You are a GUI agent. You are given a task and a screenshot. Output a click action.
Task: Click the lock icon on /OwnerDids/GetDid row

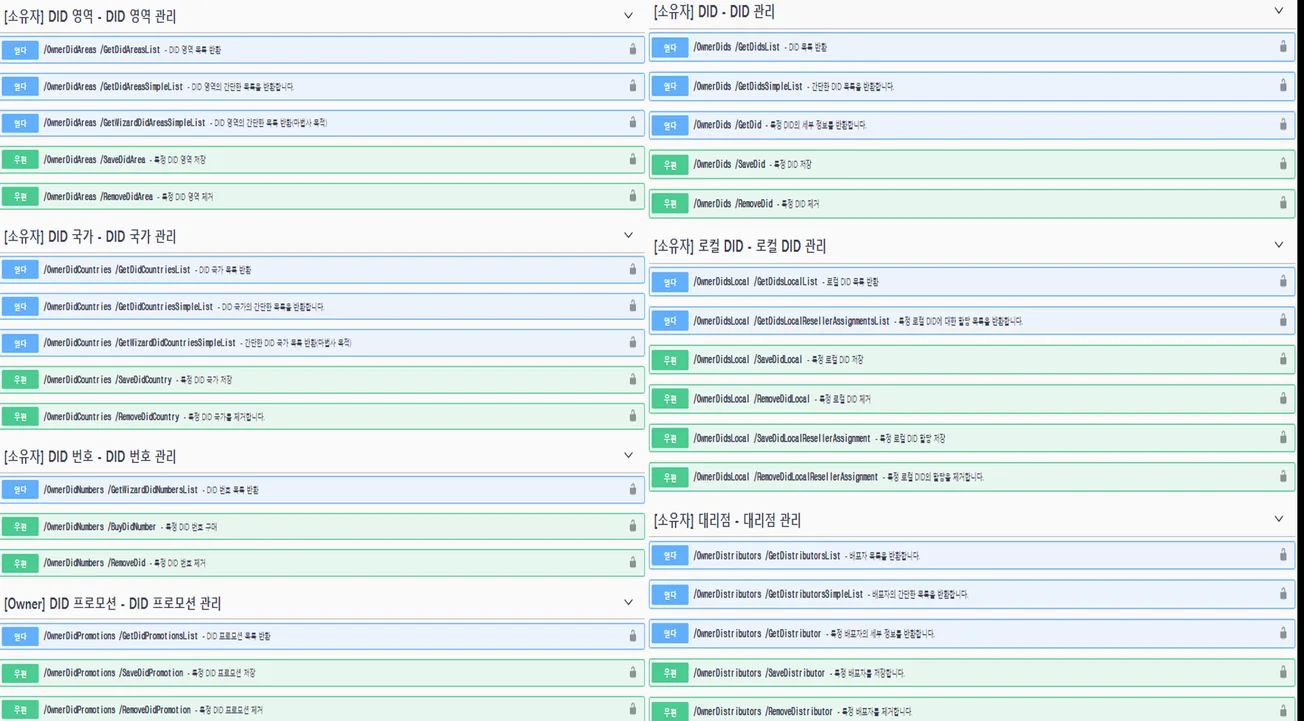(1283, 124)
